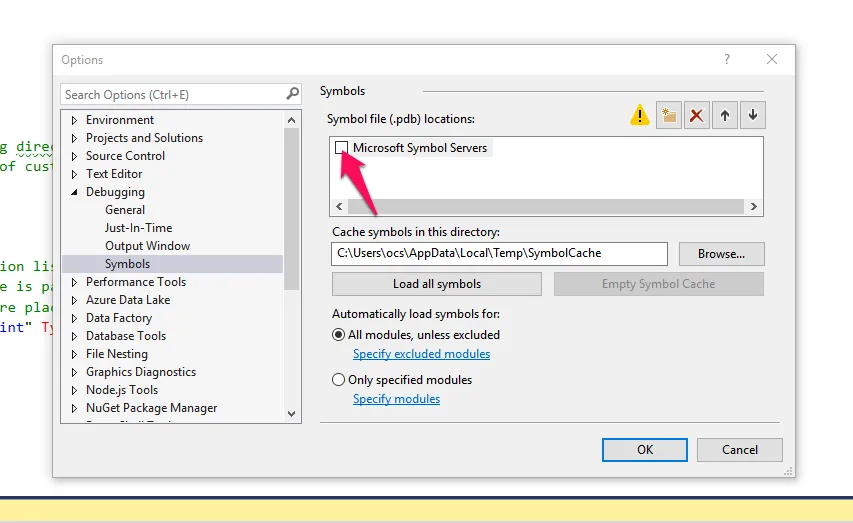Collapse the Debugging node

click(x=75, y=192)
